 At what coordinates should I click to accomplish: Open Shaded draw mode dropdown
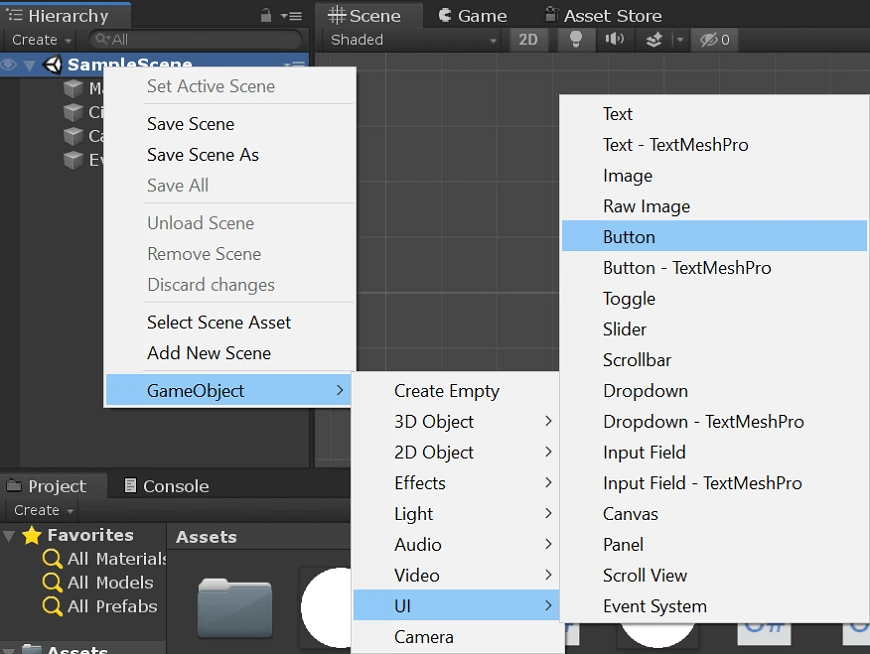click(413, 40)
